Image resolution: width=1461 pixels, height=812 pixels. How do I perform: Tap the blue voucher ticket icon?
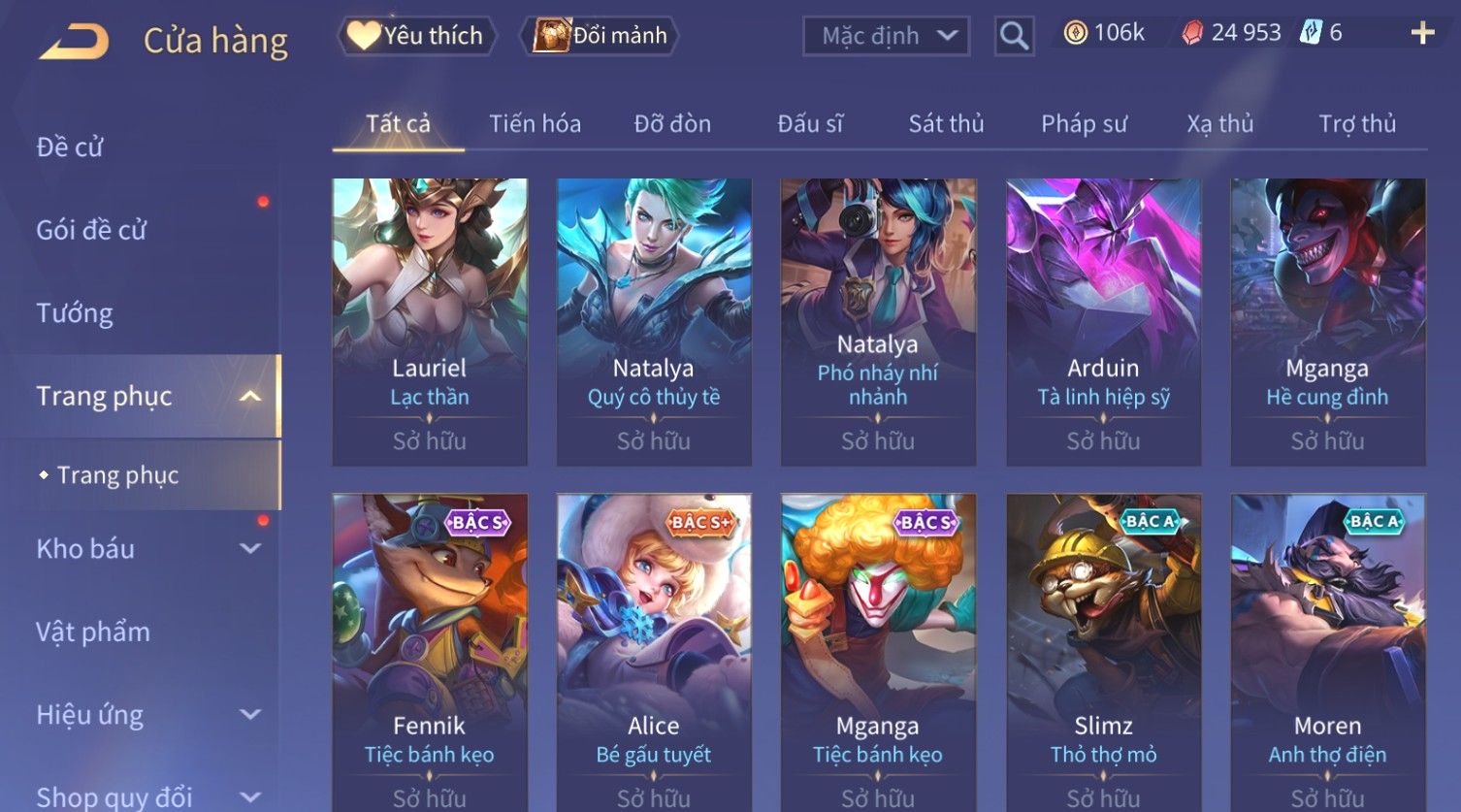(1311, 32)
